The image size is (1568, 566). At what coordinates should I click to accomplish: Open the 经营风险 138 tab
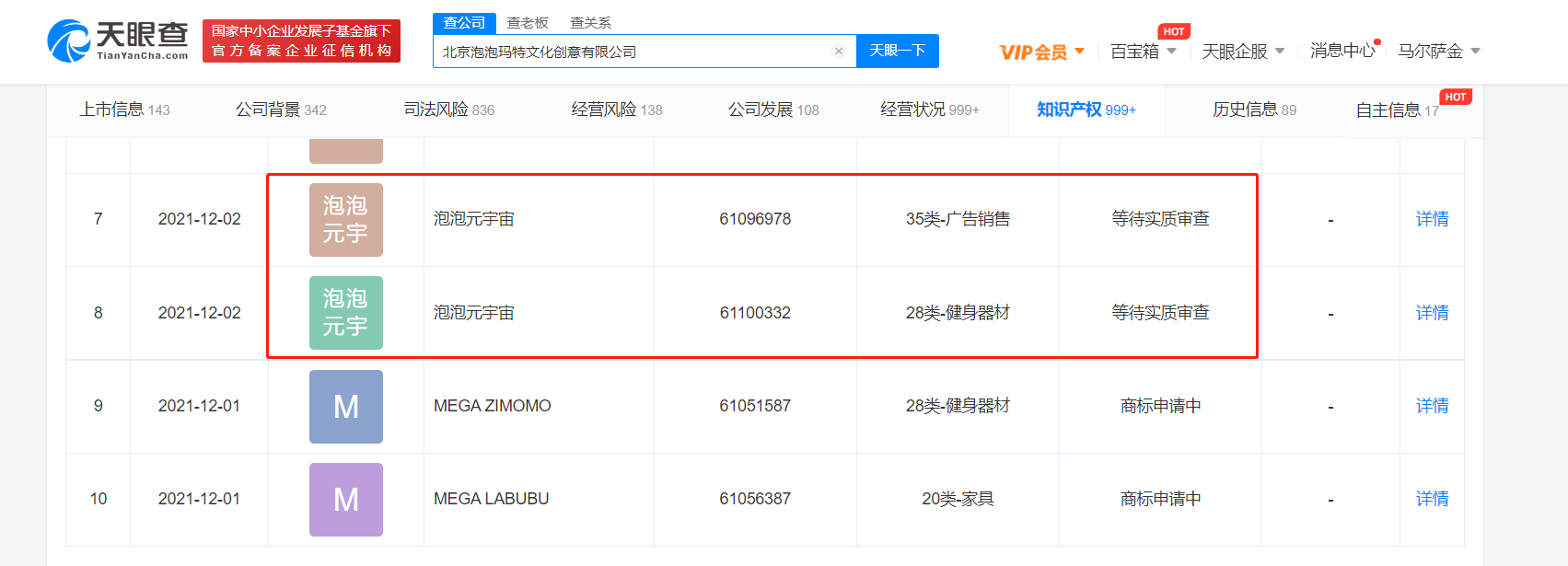(617, 110)
